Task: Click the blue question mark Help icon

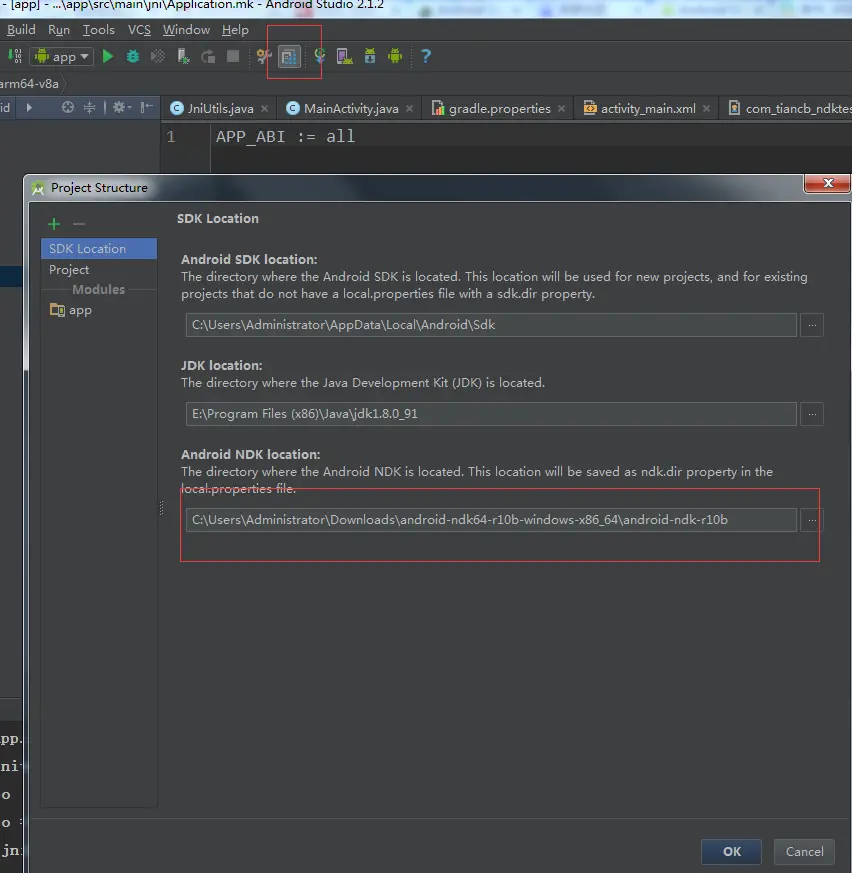Action: 426,56
